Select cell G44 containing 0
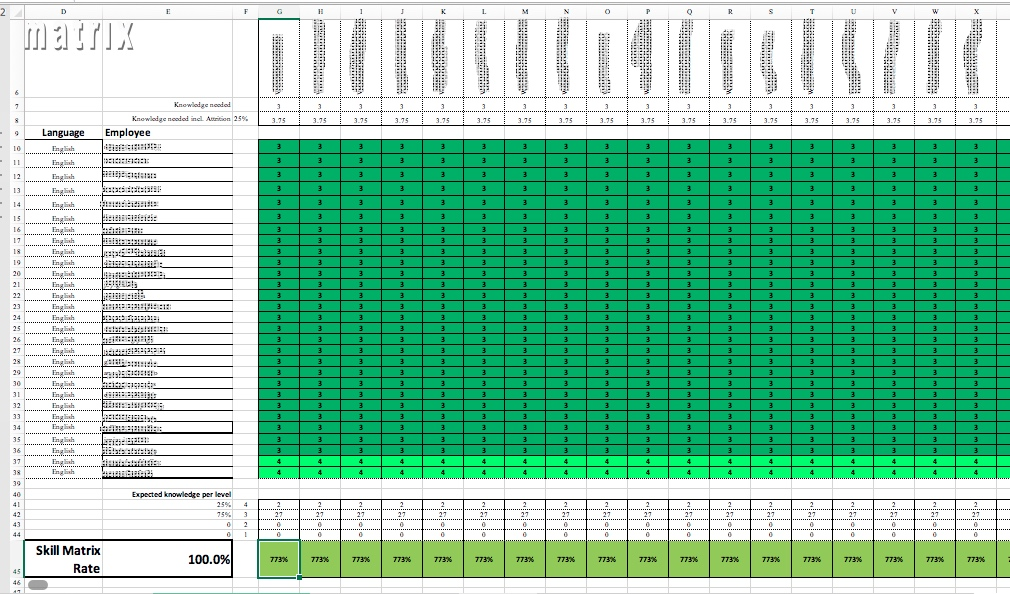Viewport: 1010px width, 594px height. (279, 534)
